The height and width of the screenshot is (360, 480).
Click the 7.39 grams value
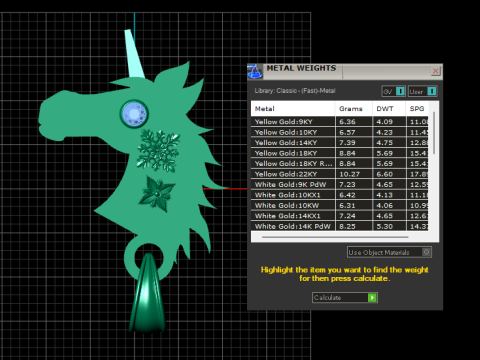coord(347,143)
